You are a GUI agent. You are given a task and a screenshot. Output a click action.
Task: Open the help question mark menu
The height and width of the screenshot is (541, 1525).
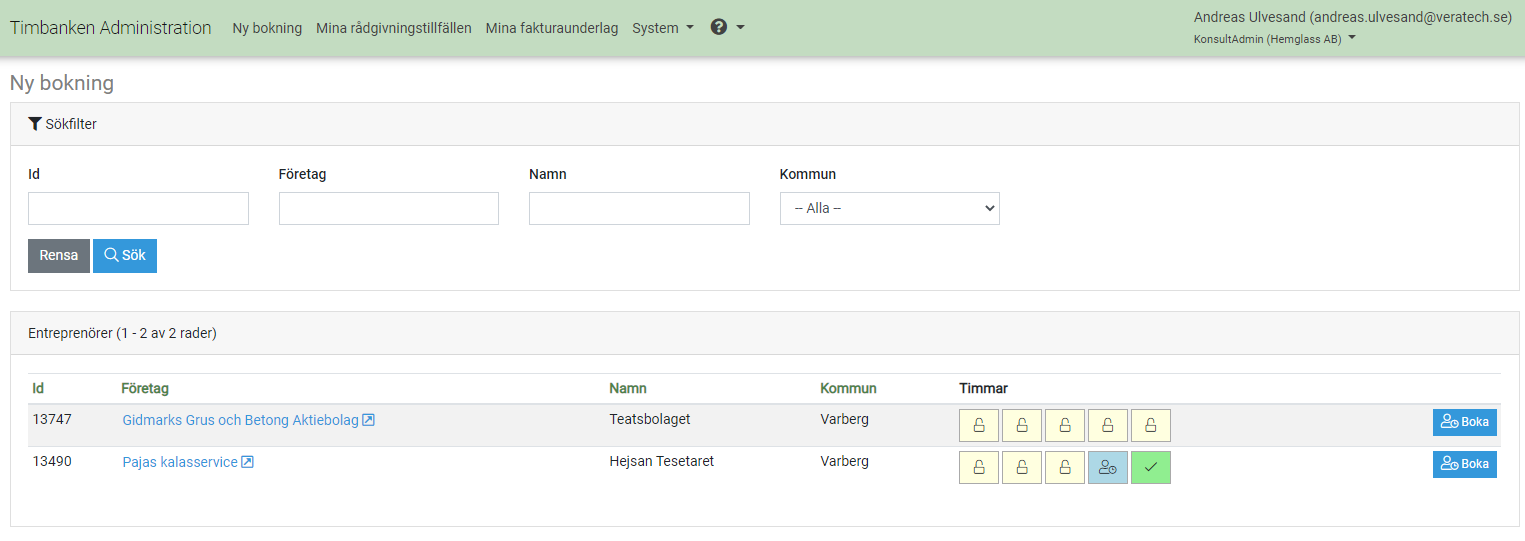click(x=727, y=28)
